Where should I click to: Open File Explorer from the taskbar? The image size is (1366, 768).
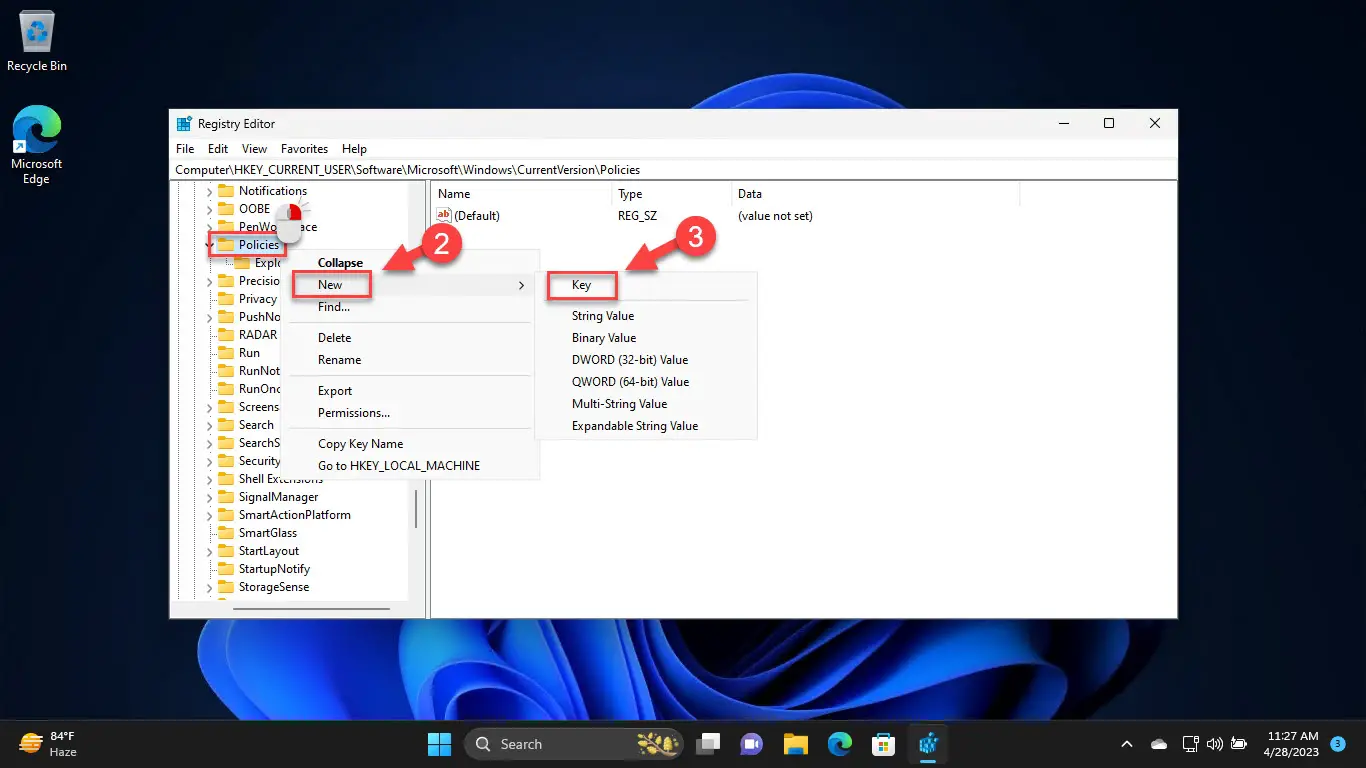click(795, 744)
